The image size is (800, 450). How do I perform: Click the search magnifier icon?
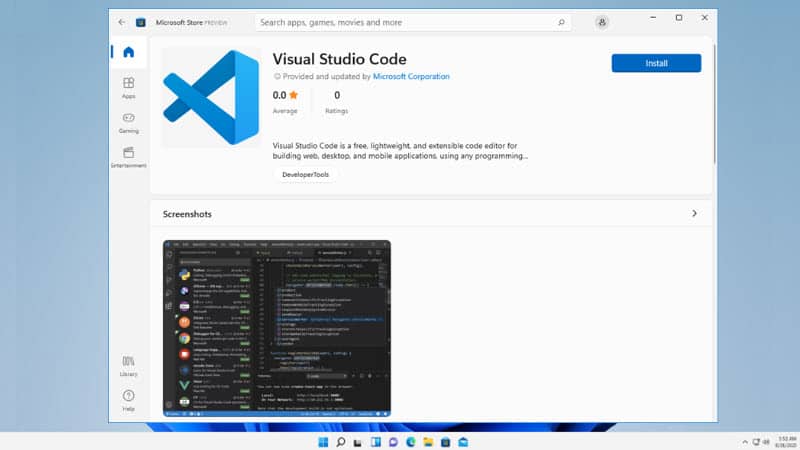(561, 22)
